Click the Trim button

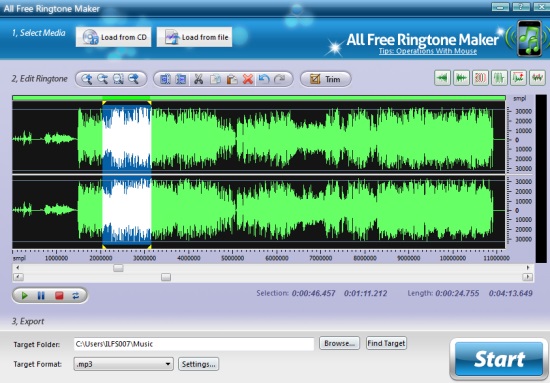click(x=326, y=79)
